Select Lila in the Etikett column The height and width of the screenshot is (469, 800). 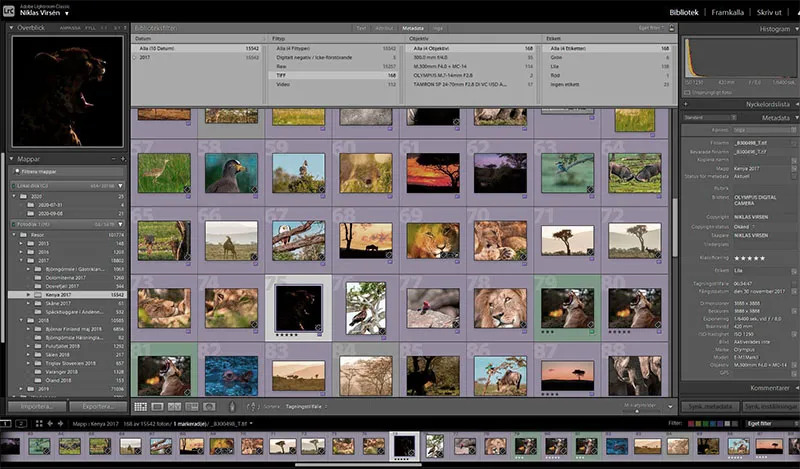coord(607,66)
